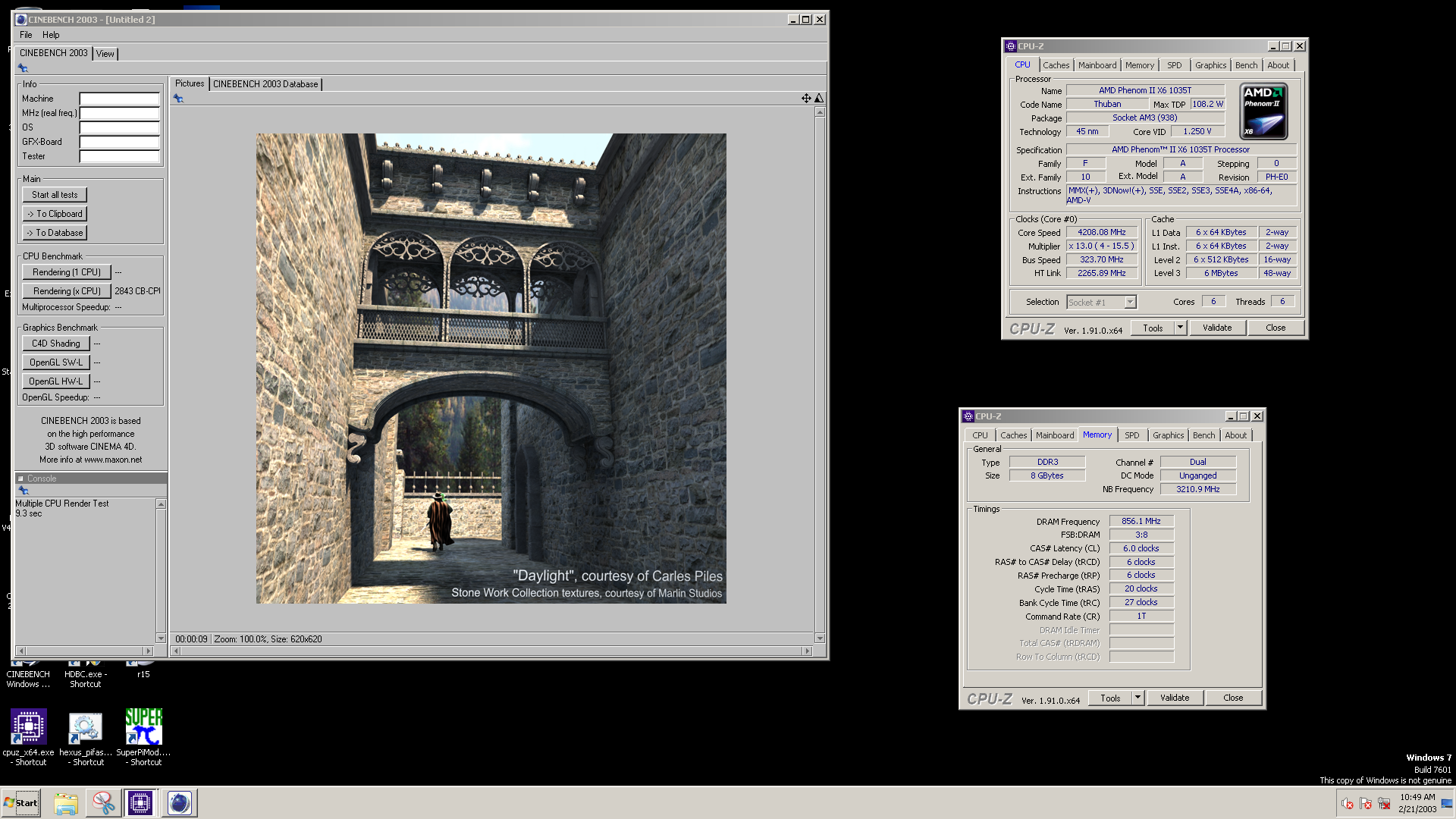
Task: Click the disconnected network tray icon
Action: click(x=1384, y=804)
